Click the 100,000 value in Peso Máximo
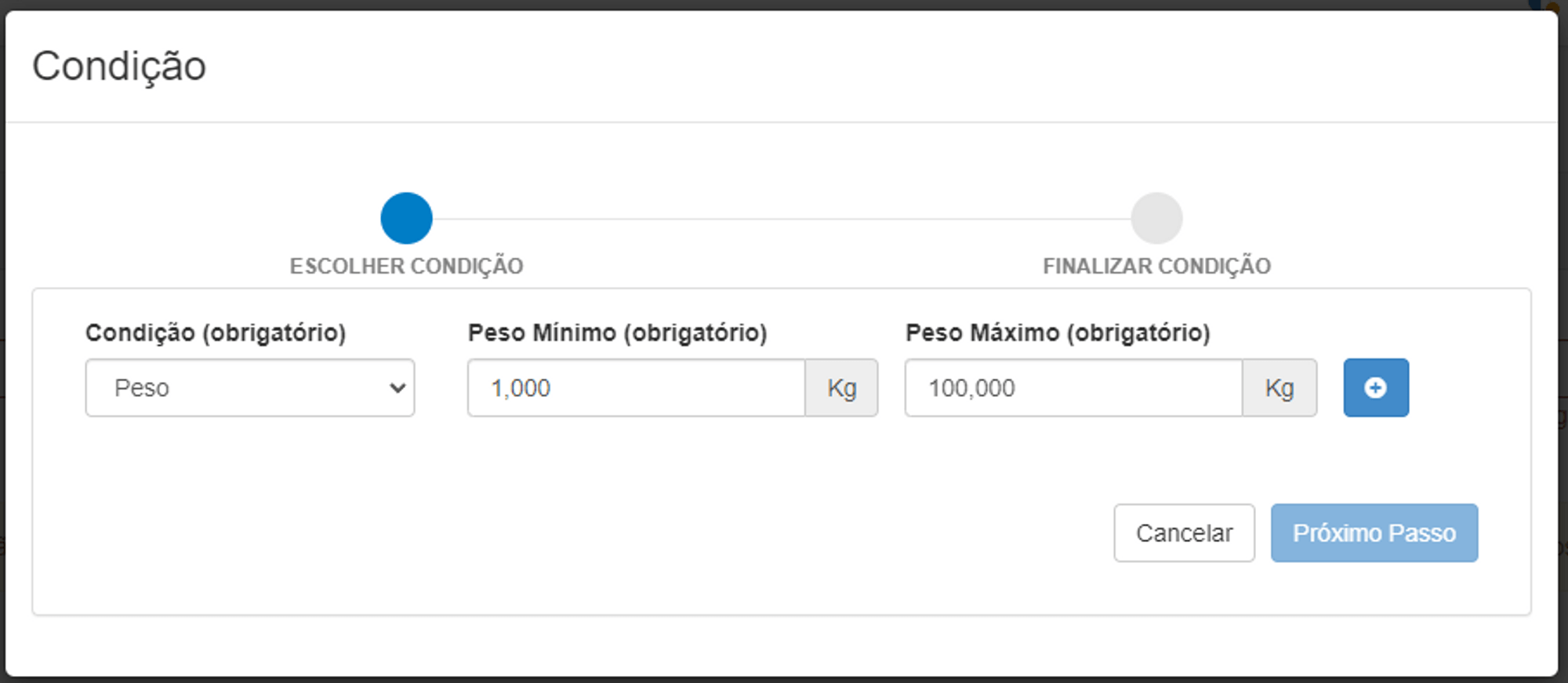This screenshot has width=1568, height=683. point(972,388)
